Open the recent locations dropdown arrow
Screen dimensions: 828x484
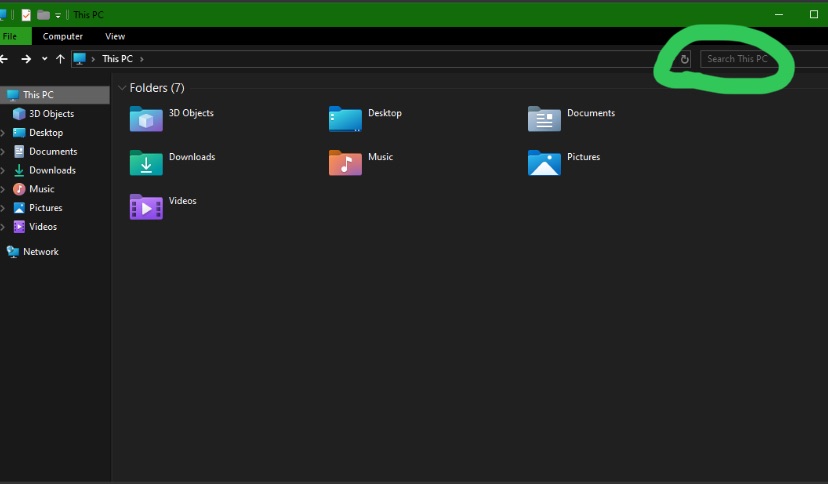(44, 59)
